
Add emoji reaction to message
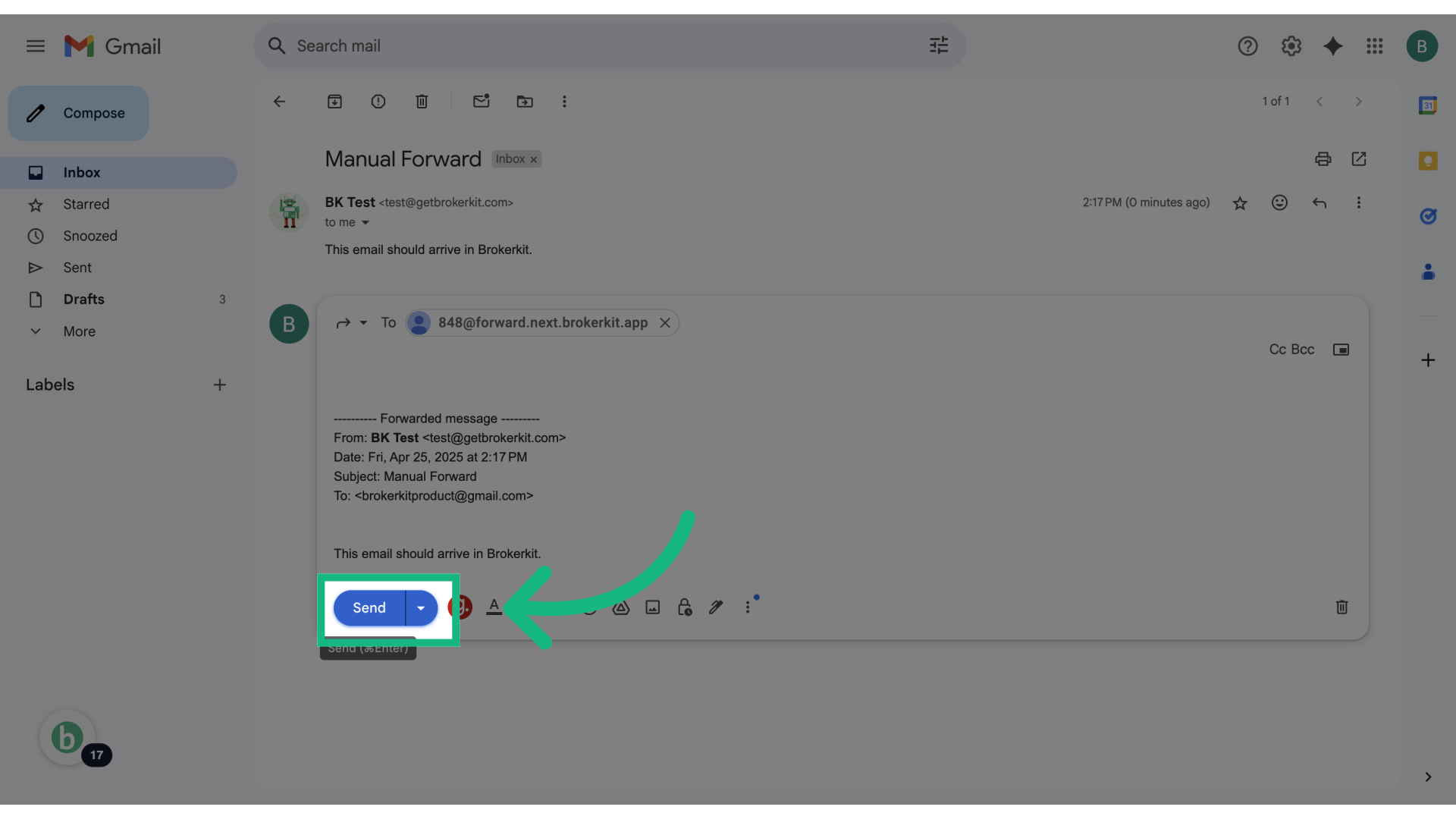click(1279, 202)
